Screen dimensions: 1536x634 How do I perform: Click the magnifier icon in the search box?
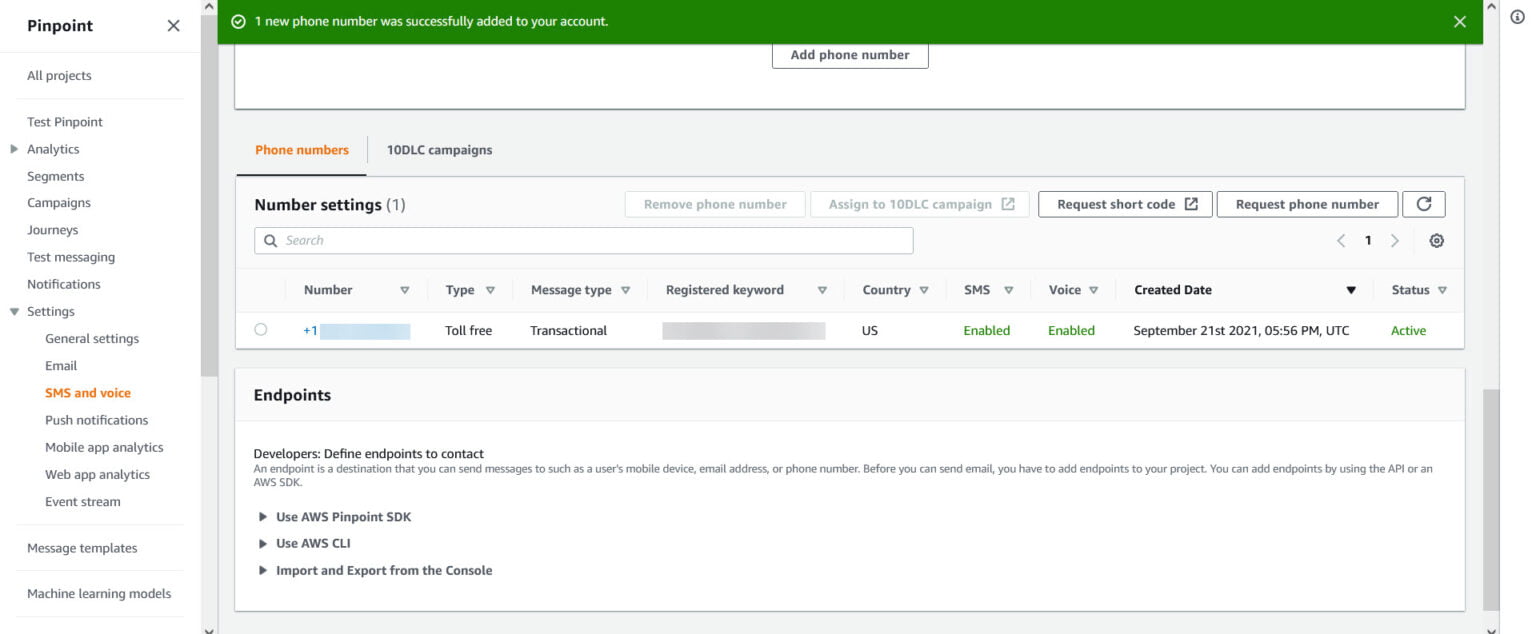click(270, 240)
